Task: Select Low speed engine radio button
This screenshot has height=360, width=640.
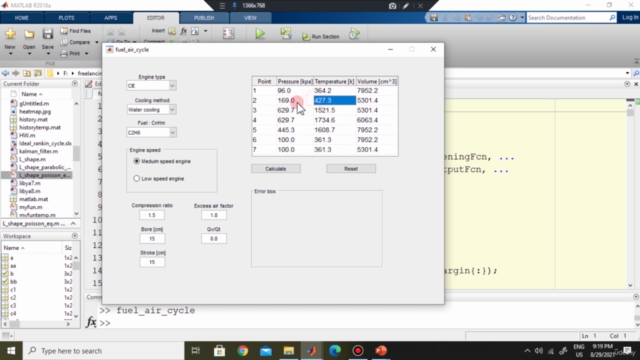Action: (137, 179)
